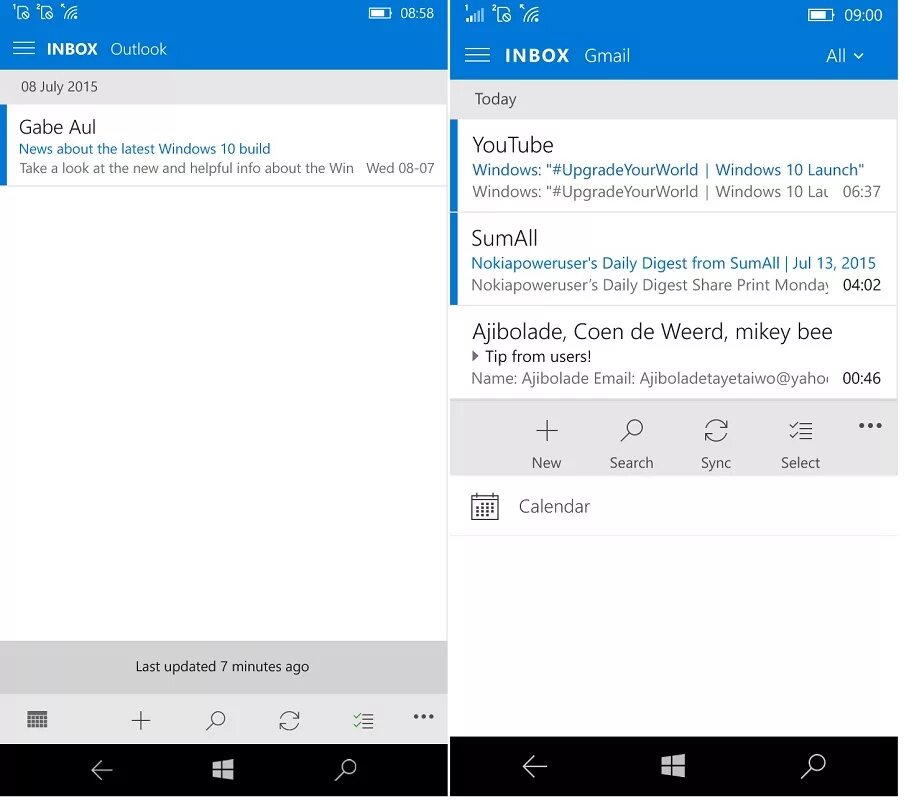
Task: Tap sync icon in Outlook bottom toolbar
Action: (x=289, y=720)
